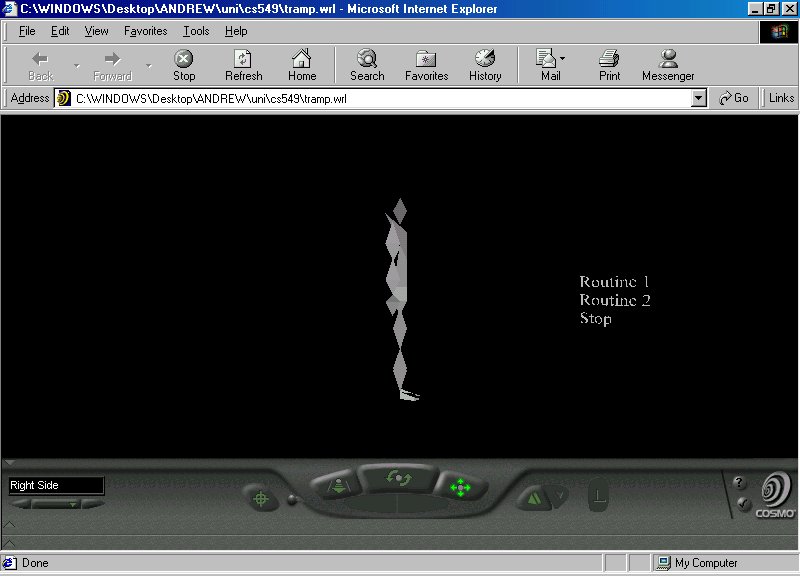Go to the Home page

[x=302, y=65]
